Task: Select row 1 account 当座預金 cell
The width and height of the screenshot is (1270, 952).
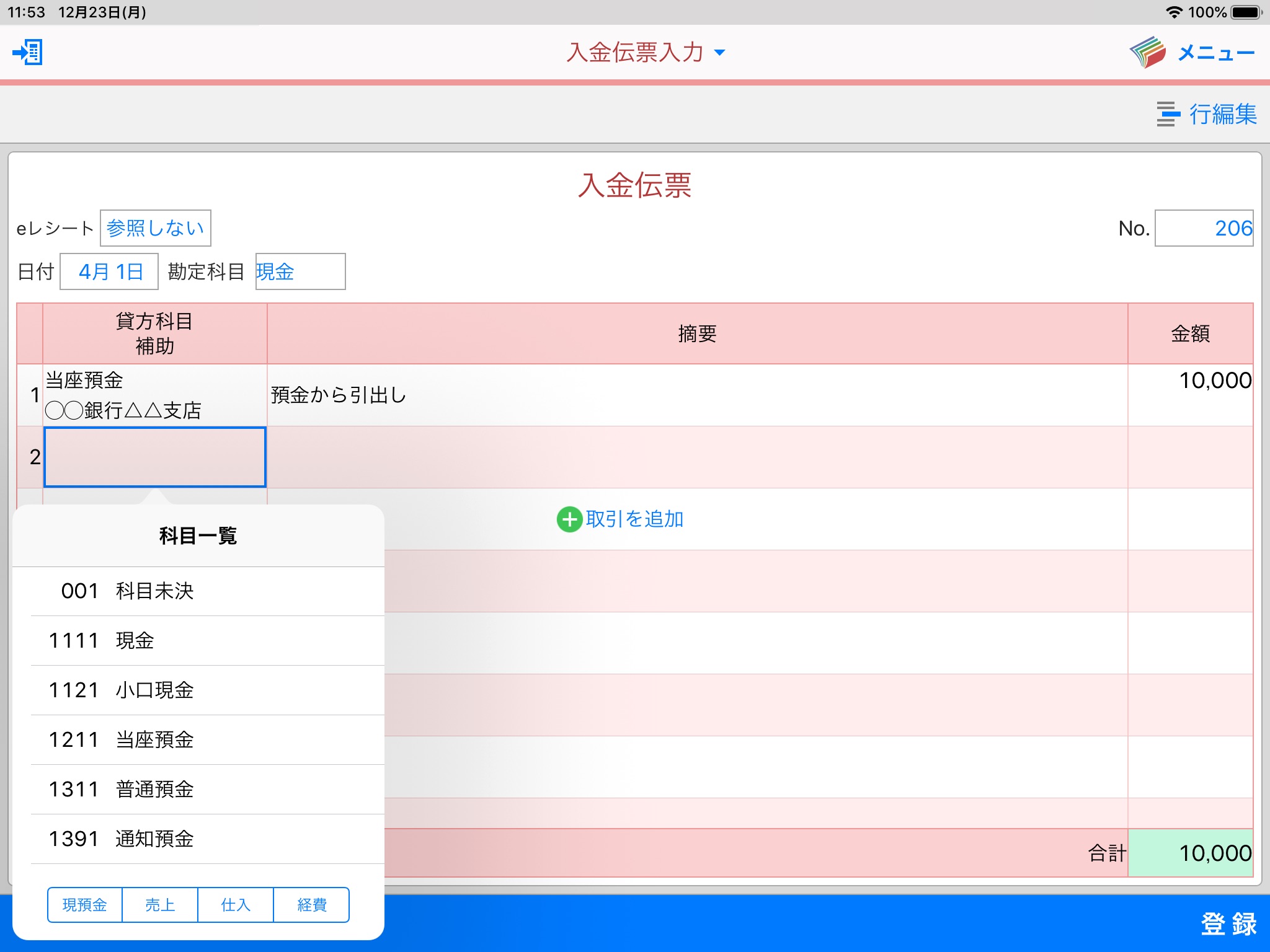Action: click(x=155, y=395)
